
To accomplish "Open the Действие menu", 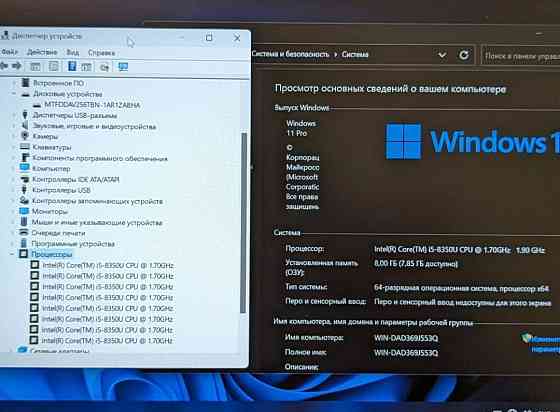I will pyautogui.click(x=42, y=52).
